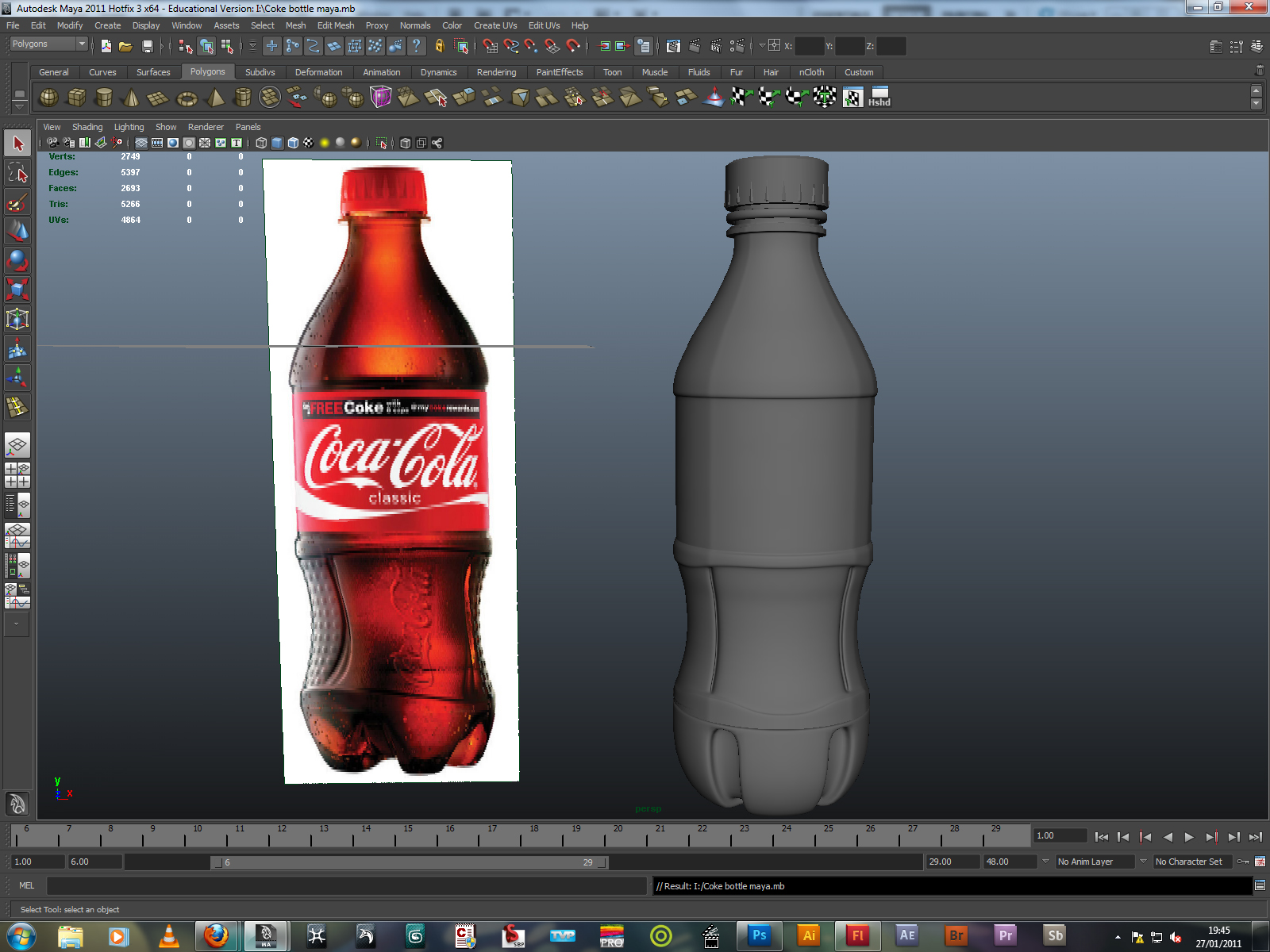The image size is (1270, 952).
Task: Click the Render Current Frame clapperboard icon
Action: tap(695, 46)
